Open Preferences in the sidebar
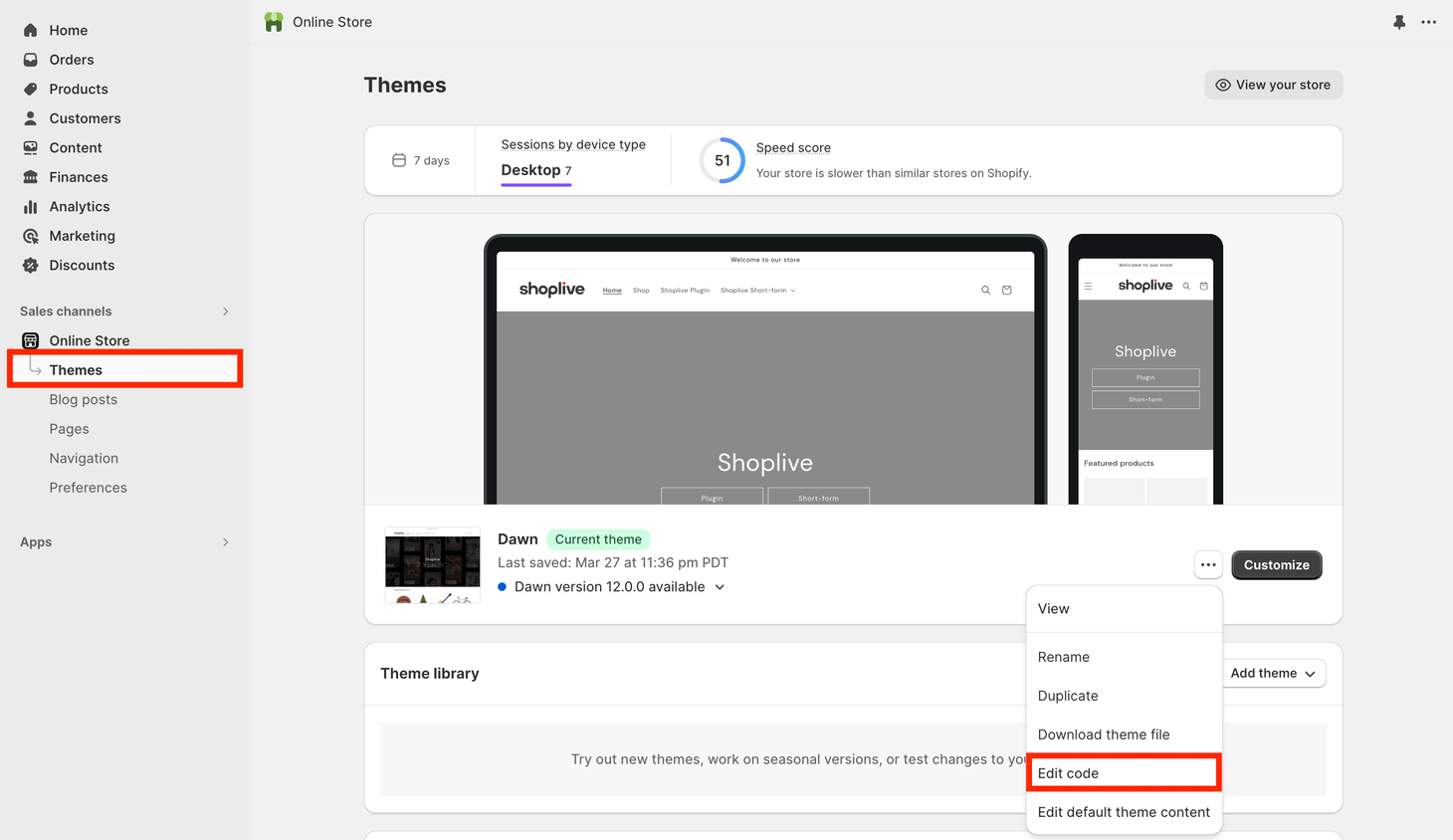Screen dimensions: 1453x840 [x=89, y=488]
